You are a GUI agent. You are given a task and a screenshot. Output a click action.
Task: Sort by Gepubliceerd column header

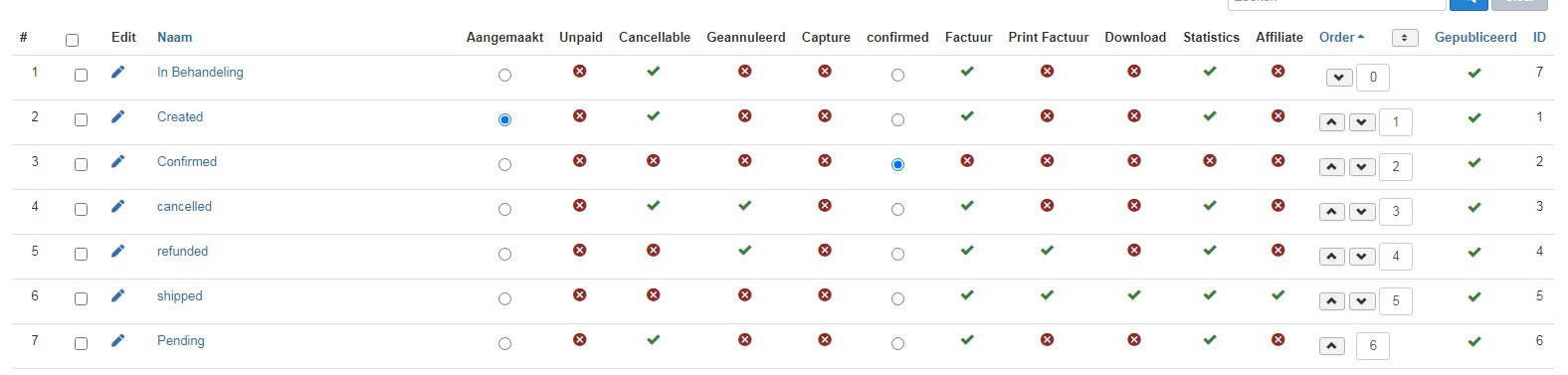(x=1475, y=37)
